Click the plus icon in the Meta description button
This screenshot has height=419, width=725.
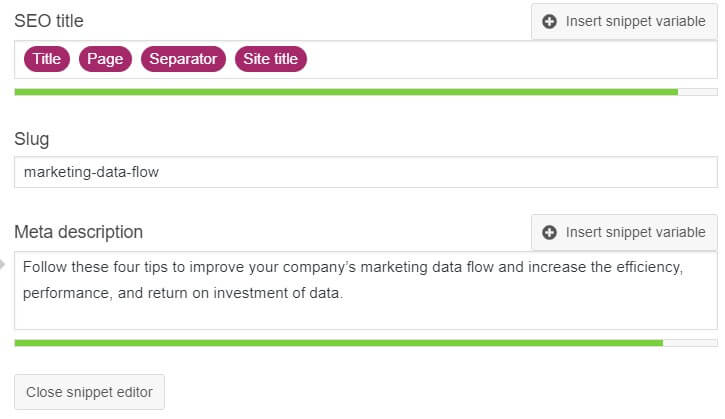point(549,232)
